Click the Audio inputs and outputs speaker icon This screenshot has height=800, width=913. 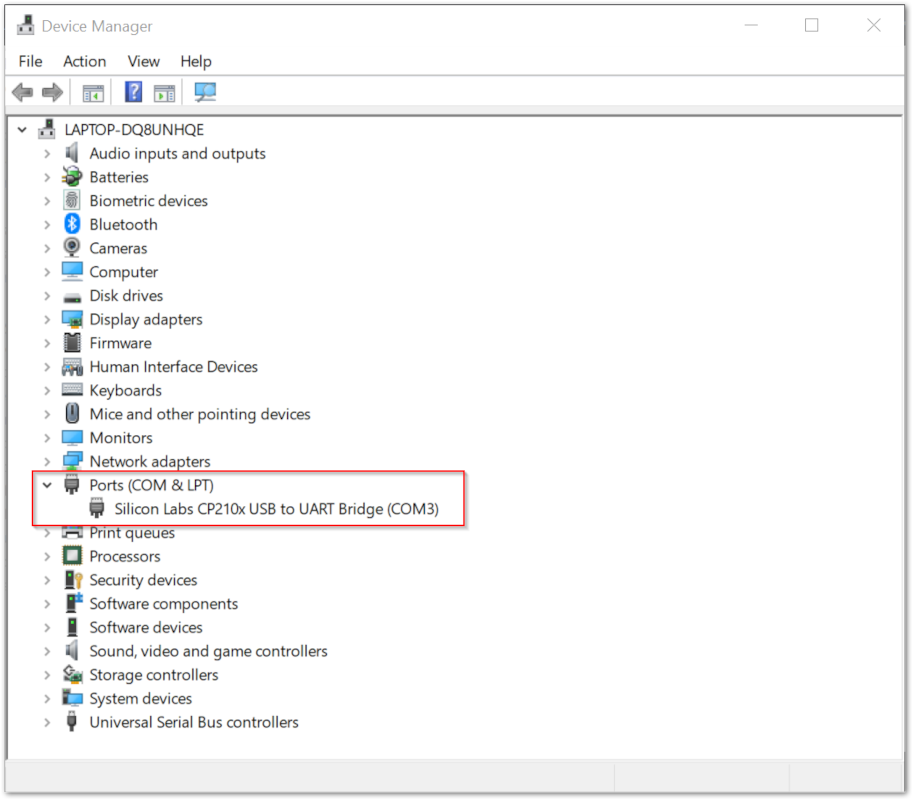click(x=72, y=153)
